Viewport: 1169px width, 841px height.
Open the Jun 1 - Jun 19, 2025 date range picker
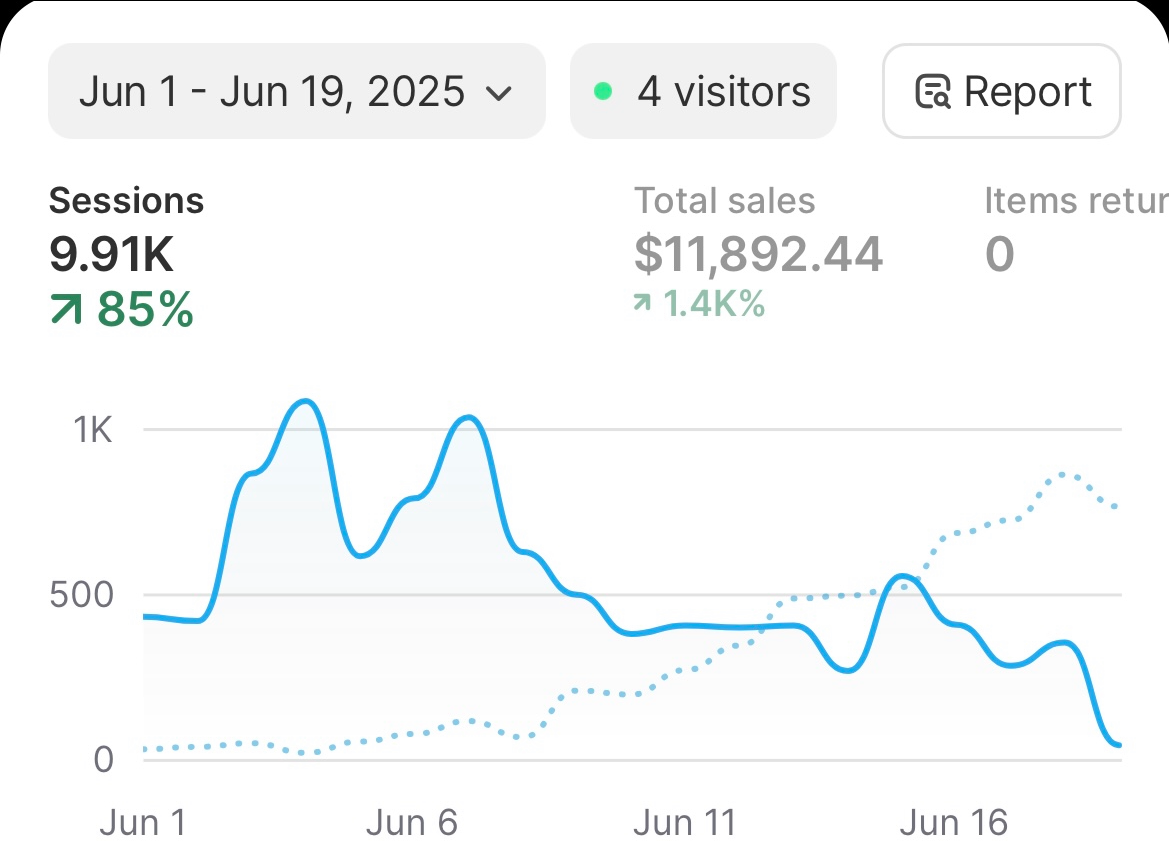tap(271, 92)
